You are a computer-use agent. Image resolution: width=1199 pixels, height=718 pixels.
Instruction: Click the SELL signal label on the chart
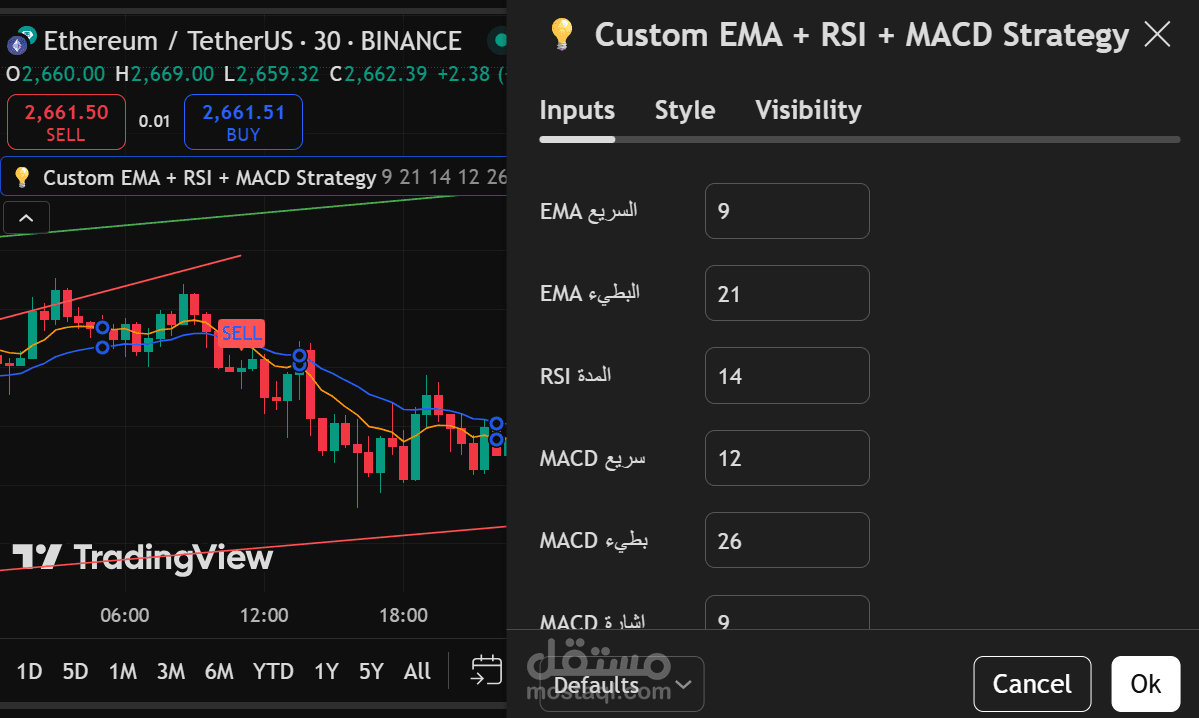(x=241, y=333)
